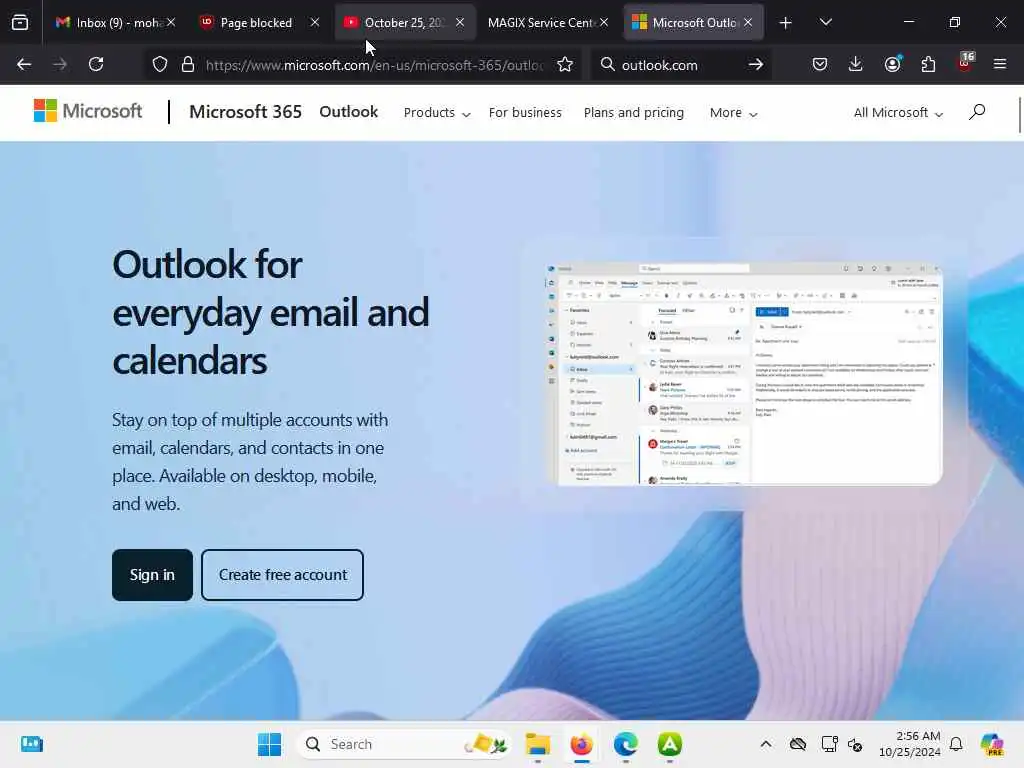Open a new browser tab
This screenshot has width=1024, height=768.
(x=786, y=23)
